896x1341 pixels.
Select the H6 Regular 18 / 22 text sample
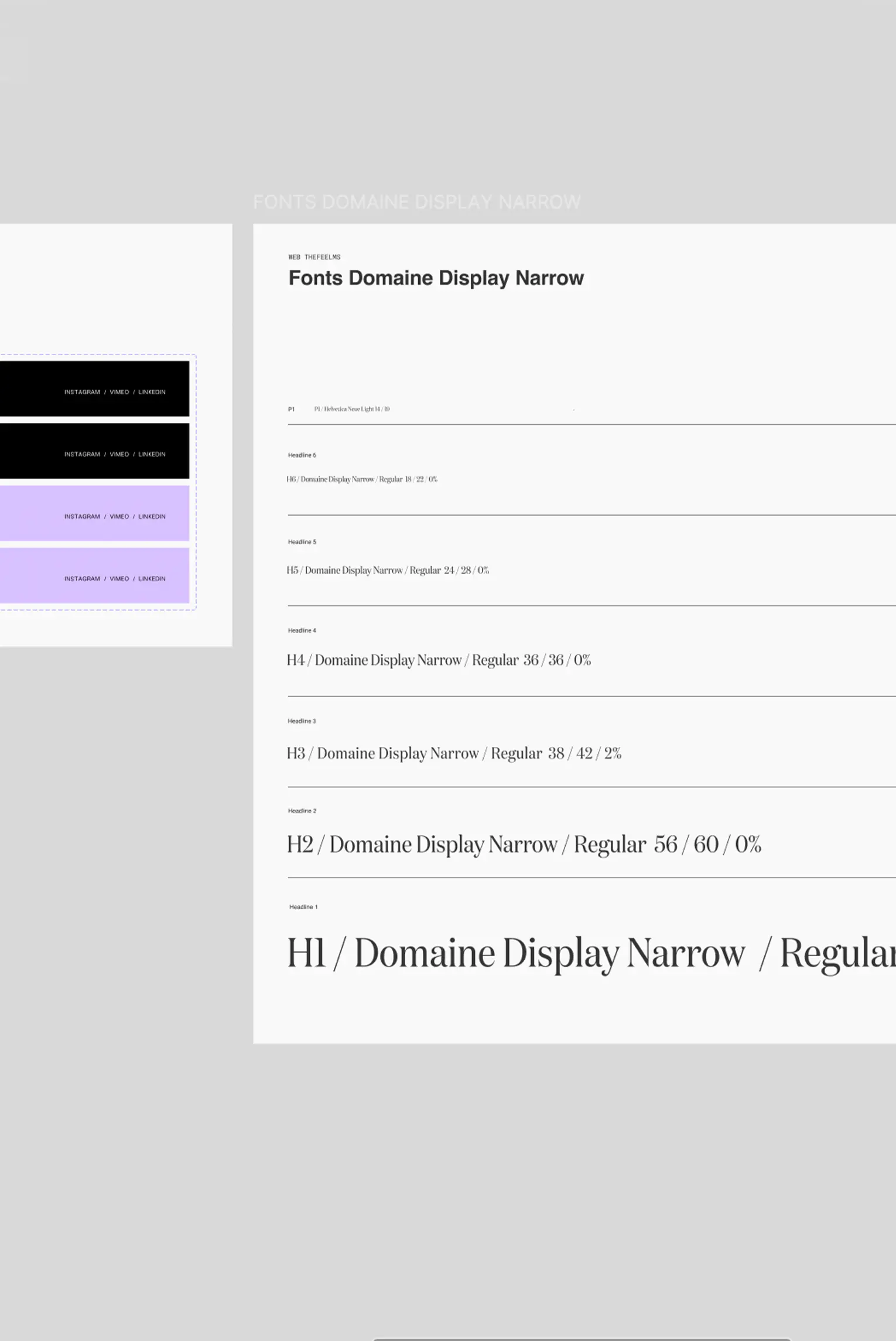tap(361, 479)
